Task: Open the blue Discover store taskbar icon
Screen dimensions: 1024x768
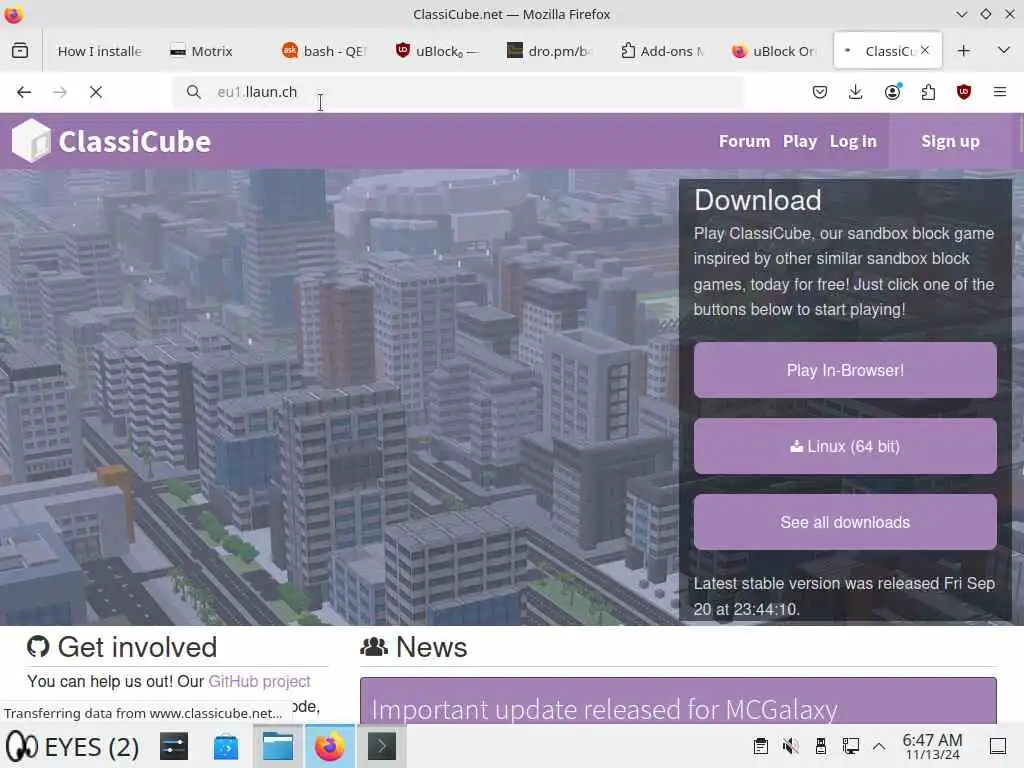Action: pyautogui.click(x=226, y=747)
